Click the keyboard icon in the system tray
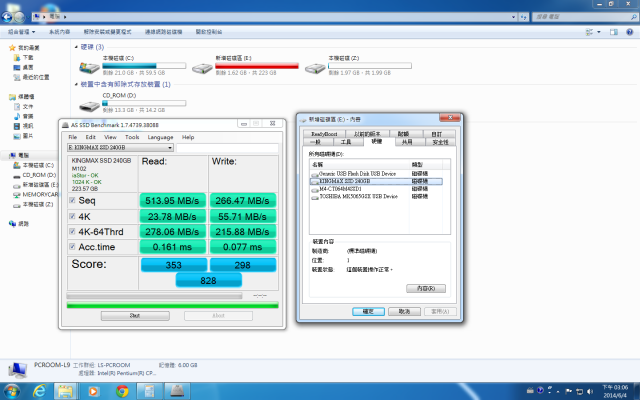 click(x=530, y=391)
